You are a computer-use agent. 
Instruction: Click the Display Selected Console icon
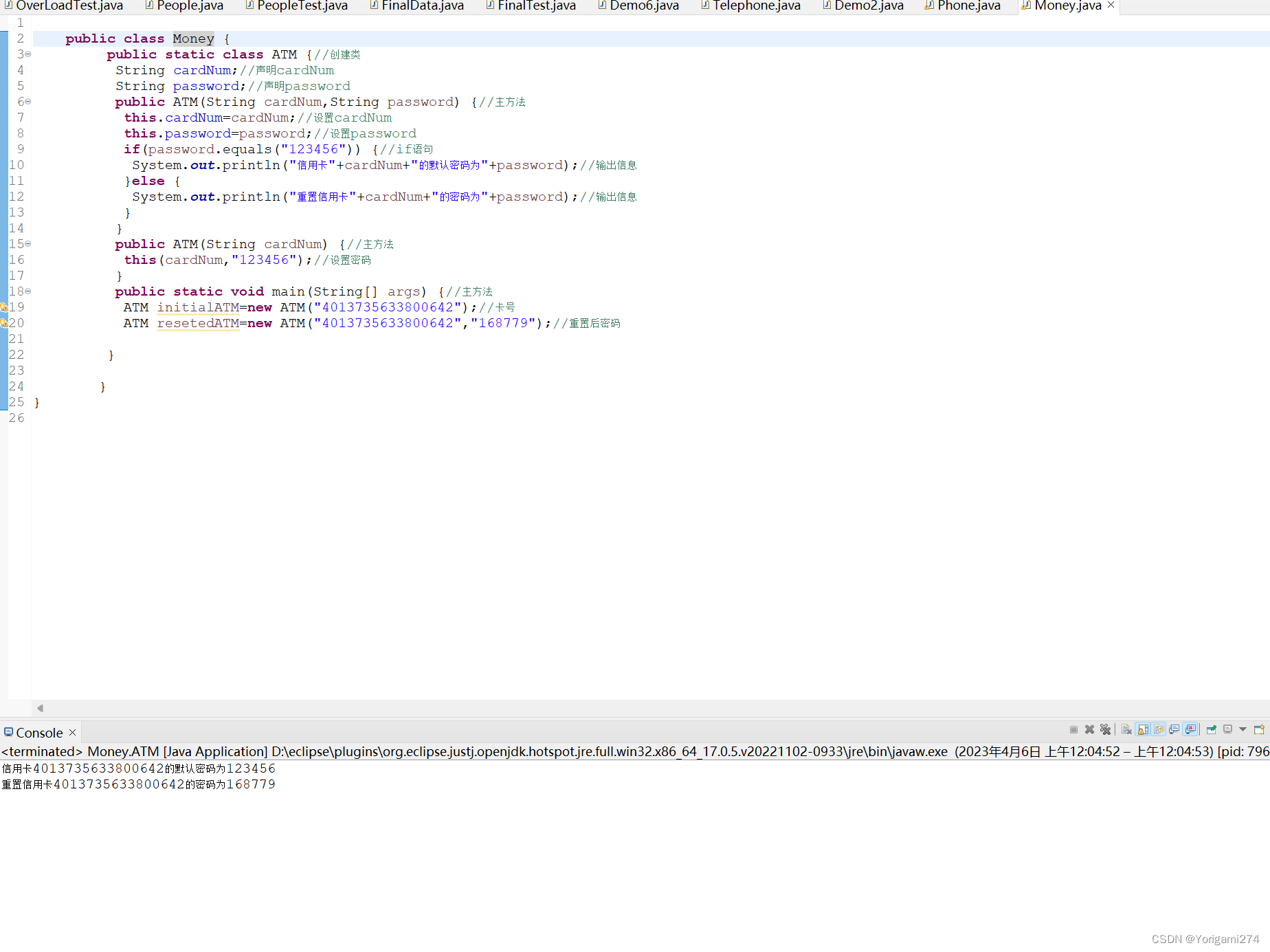pos(1228,729)
